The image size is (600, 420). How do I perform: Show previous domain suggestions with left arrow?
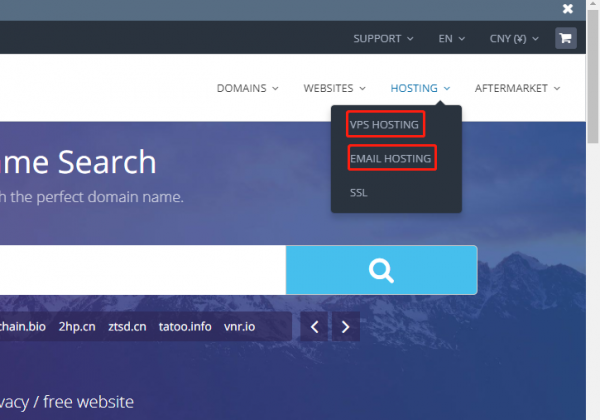pyautogui.click(x=314, y=326)
